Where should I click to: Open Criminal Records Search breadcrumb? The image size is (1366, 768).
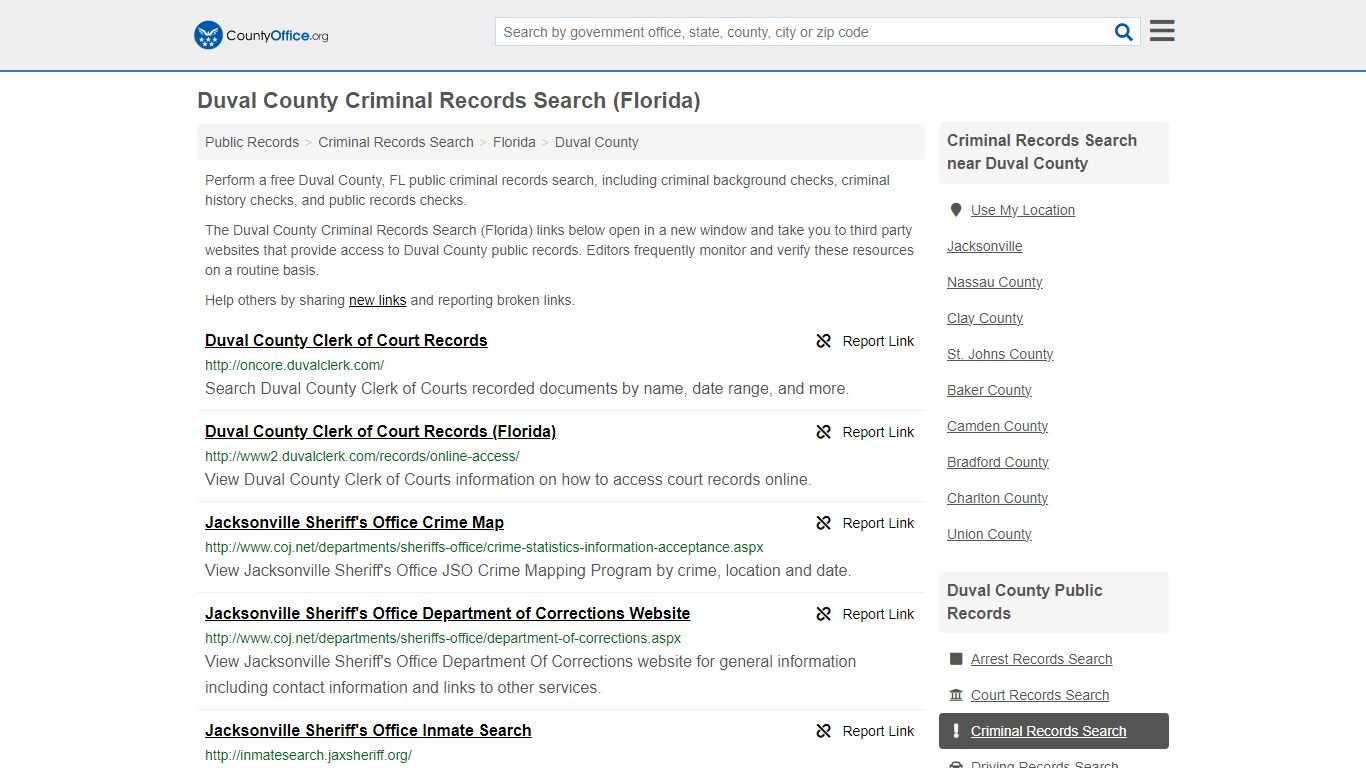[396, 142]
